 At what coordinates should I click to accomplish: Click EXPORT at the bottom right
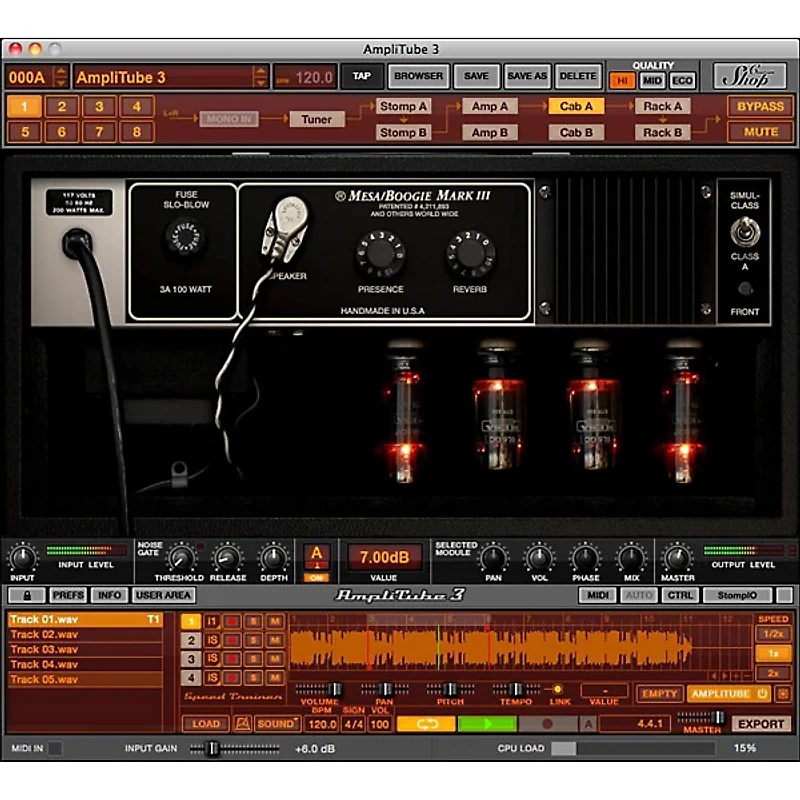(x=761, y=722)
